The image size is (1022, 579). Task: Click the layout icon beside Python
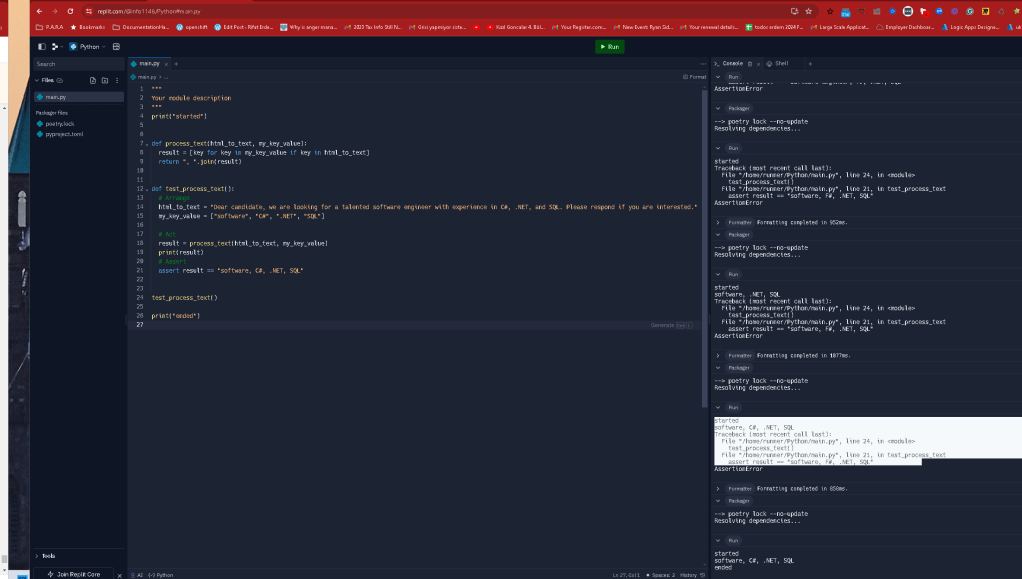tap(116, 47)
